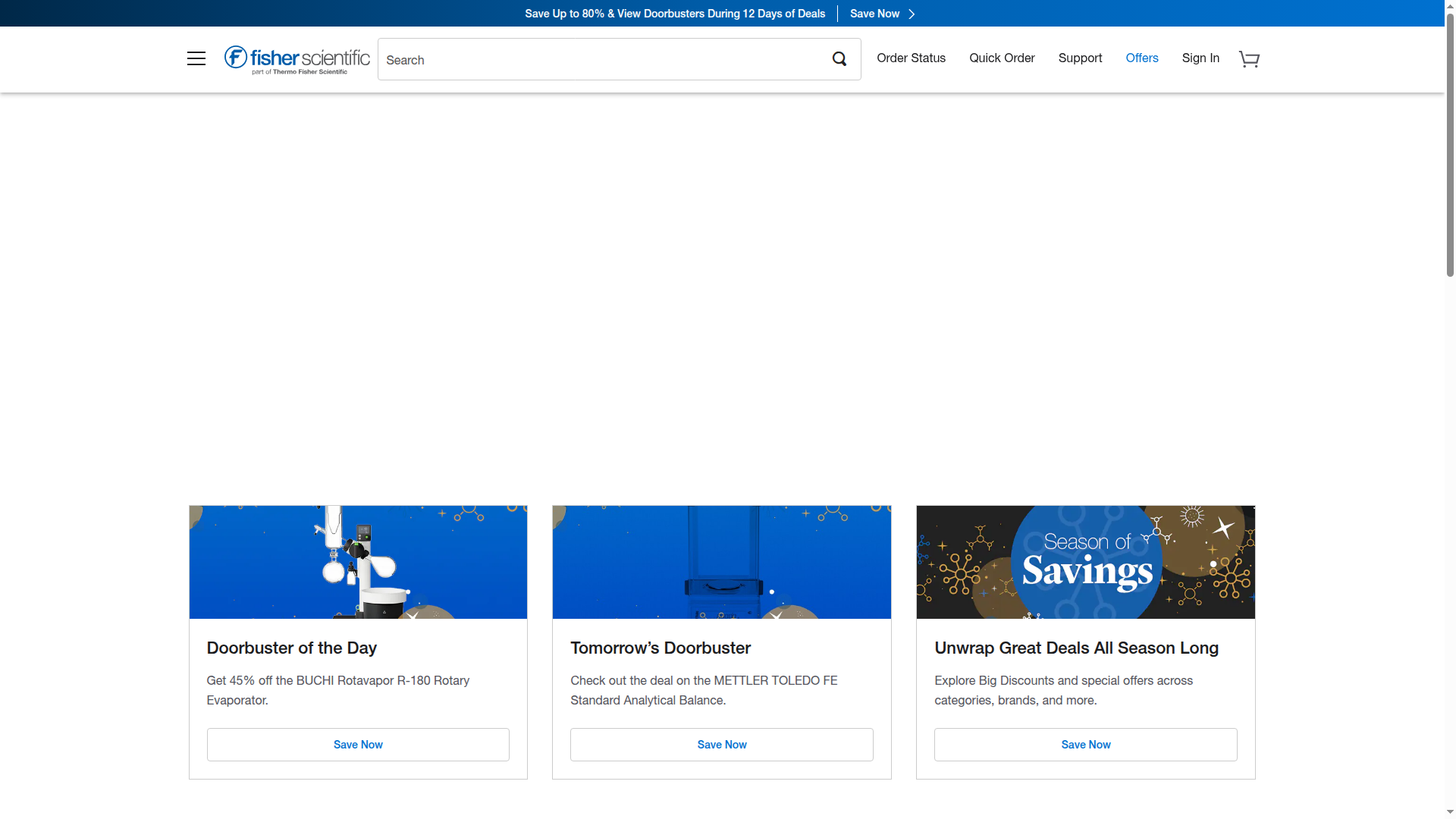1456x819 pixels.
Task: Click the scrollbar down arrow
Action: pyautogui.click(x=1449, y=811)
